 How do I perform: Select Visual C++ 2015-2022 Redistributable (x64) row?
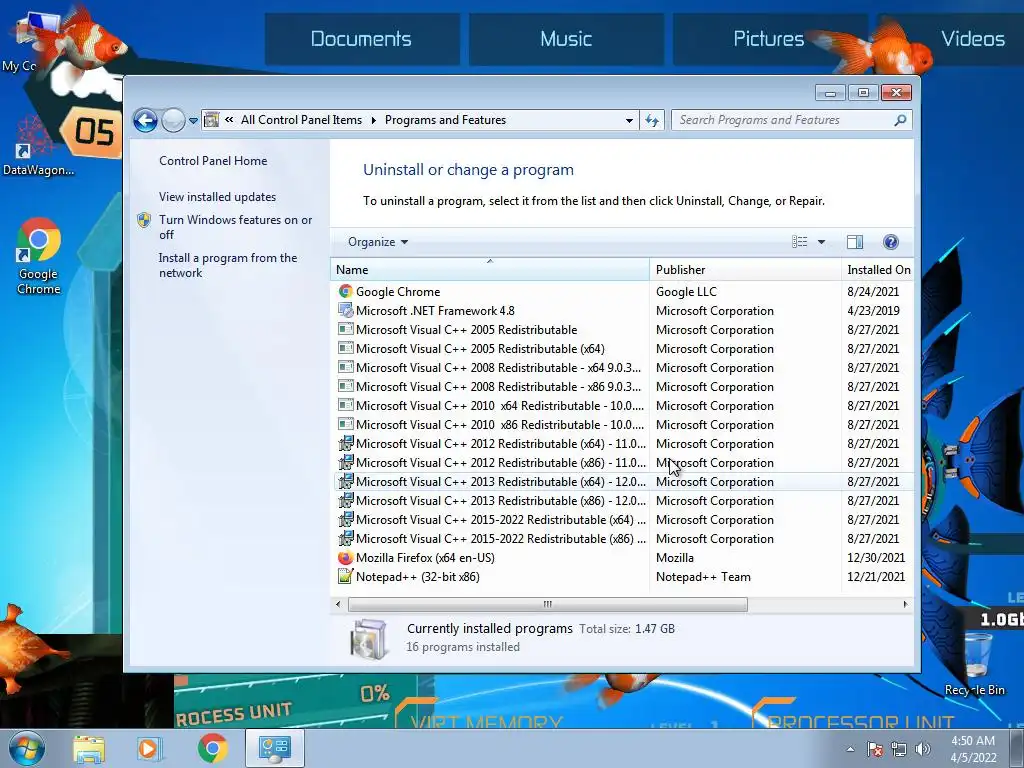[x=624, y=520]
